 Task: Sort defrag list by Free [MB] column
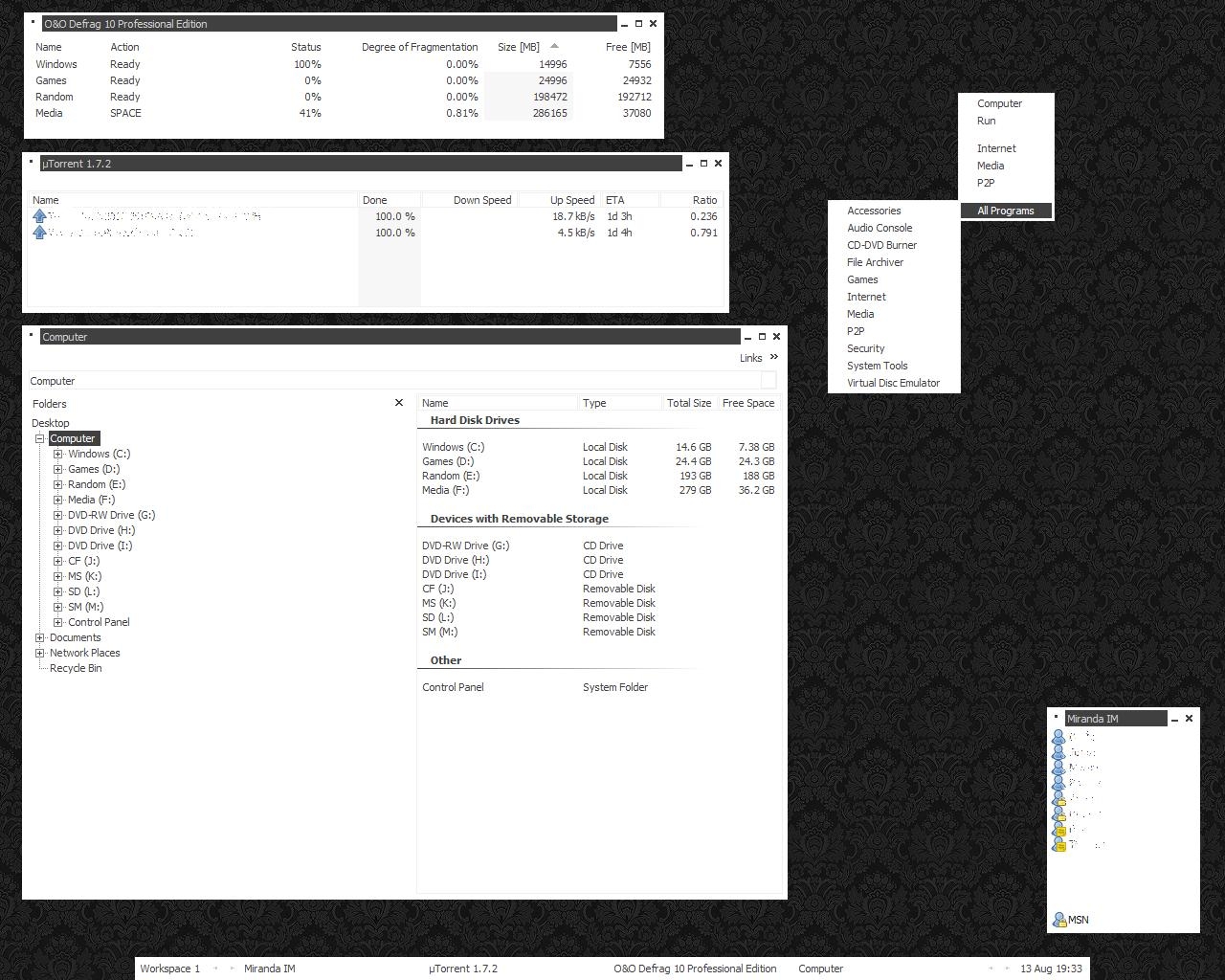pos(628,47)
